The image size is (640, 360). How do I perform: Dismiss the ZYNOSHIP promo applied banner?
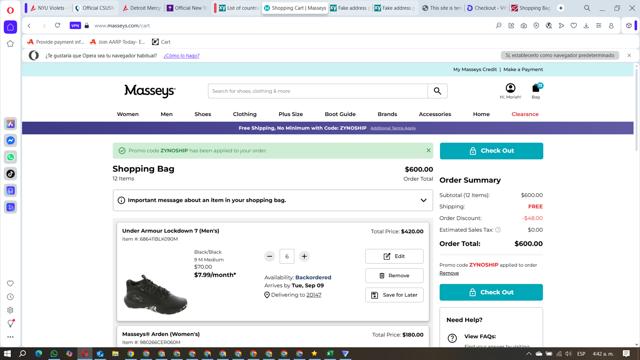point(428,150)
